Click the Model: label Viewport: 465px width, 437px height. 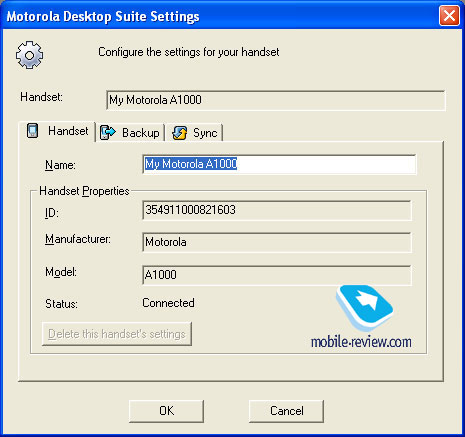61,272
